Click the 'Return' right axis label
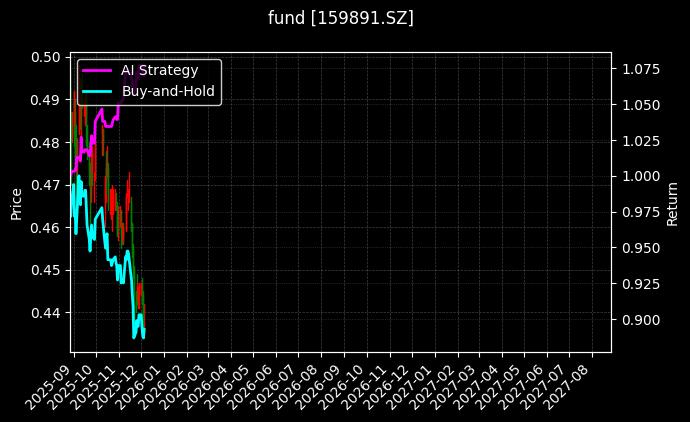Viewport: 690px width, 422px height. point(672,204)
